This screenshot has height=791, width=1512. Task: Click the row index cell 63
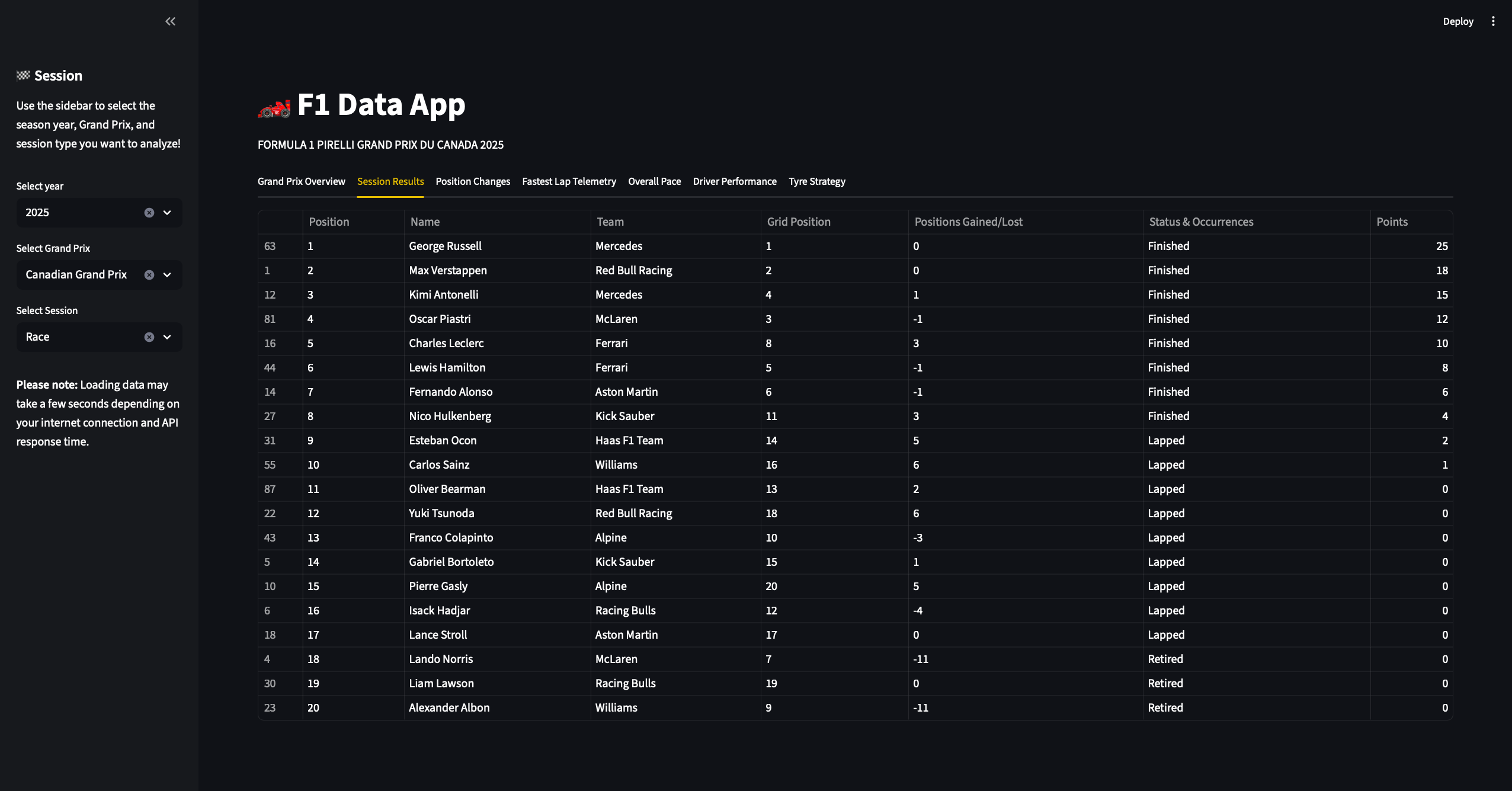[x=280, y=246]
